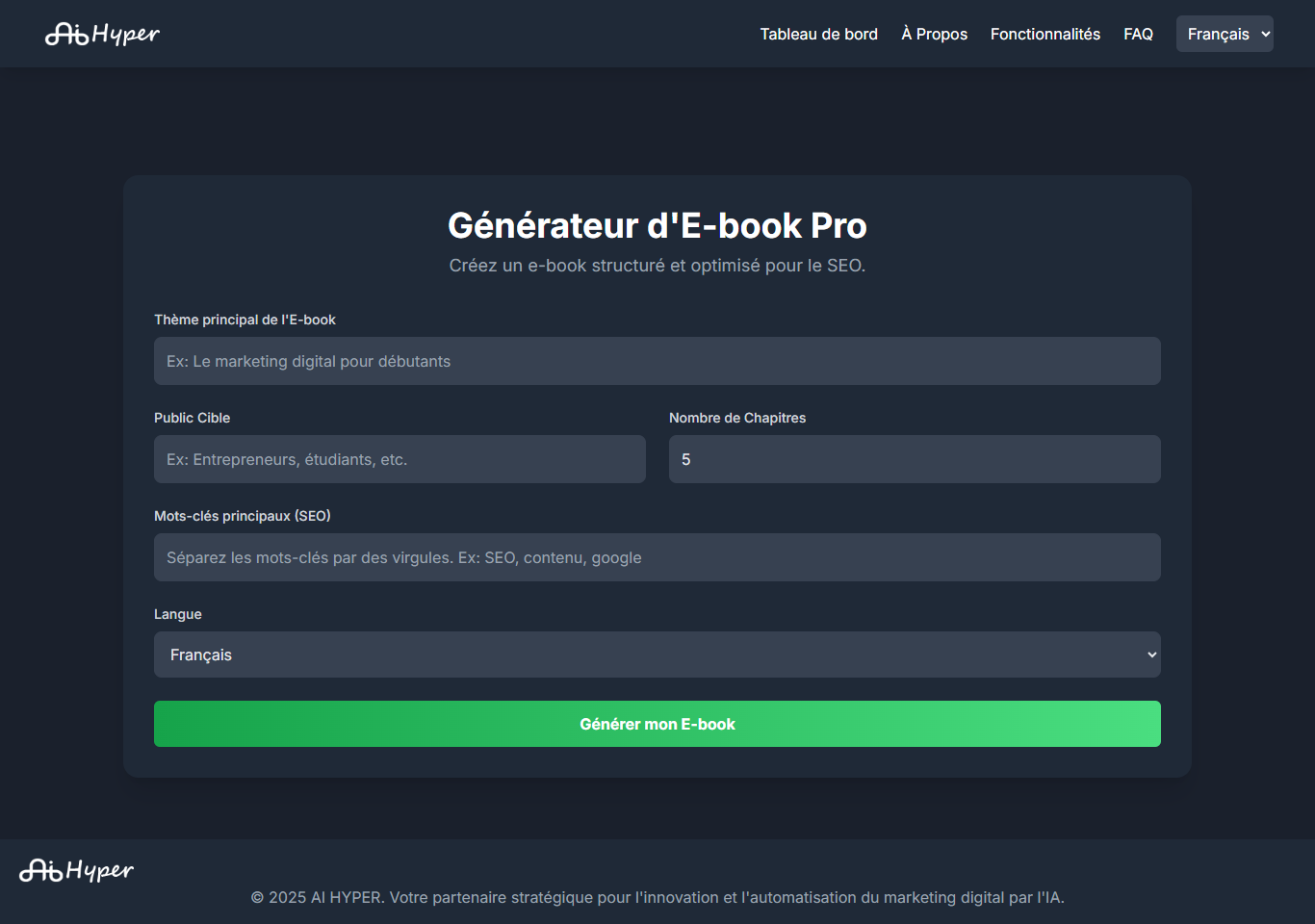The image size is (1315, 924).
Task: Click Générer mon E-book button
Action: pyautogui.click(x=657, y=724)
